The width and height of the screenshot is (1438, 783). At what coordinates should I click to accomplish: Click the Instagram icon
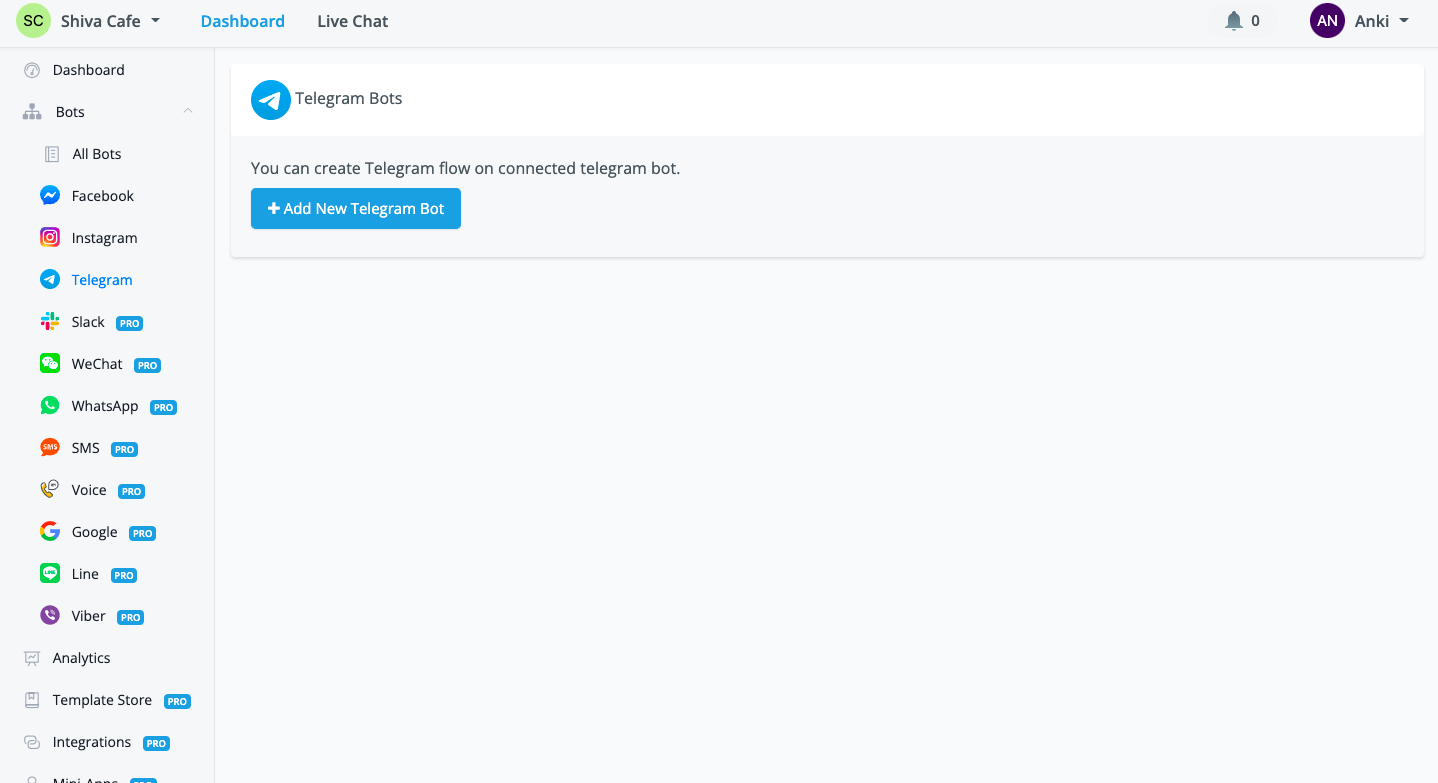50,238
